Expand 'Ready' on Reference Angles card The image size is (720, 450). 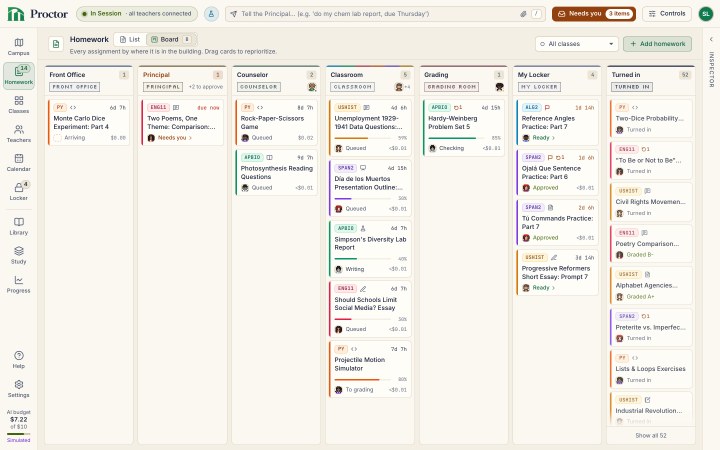tap(544, 138)
